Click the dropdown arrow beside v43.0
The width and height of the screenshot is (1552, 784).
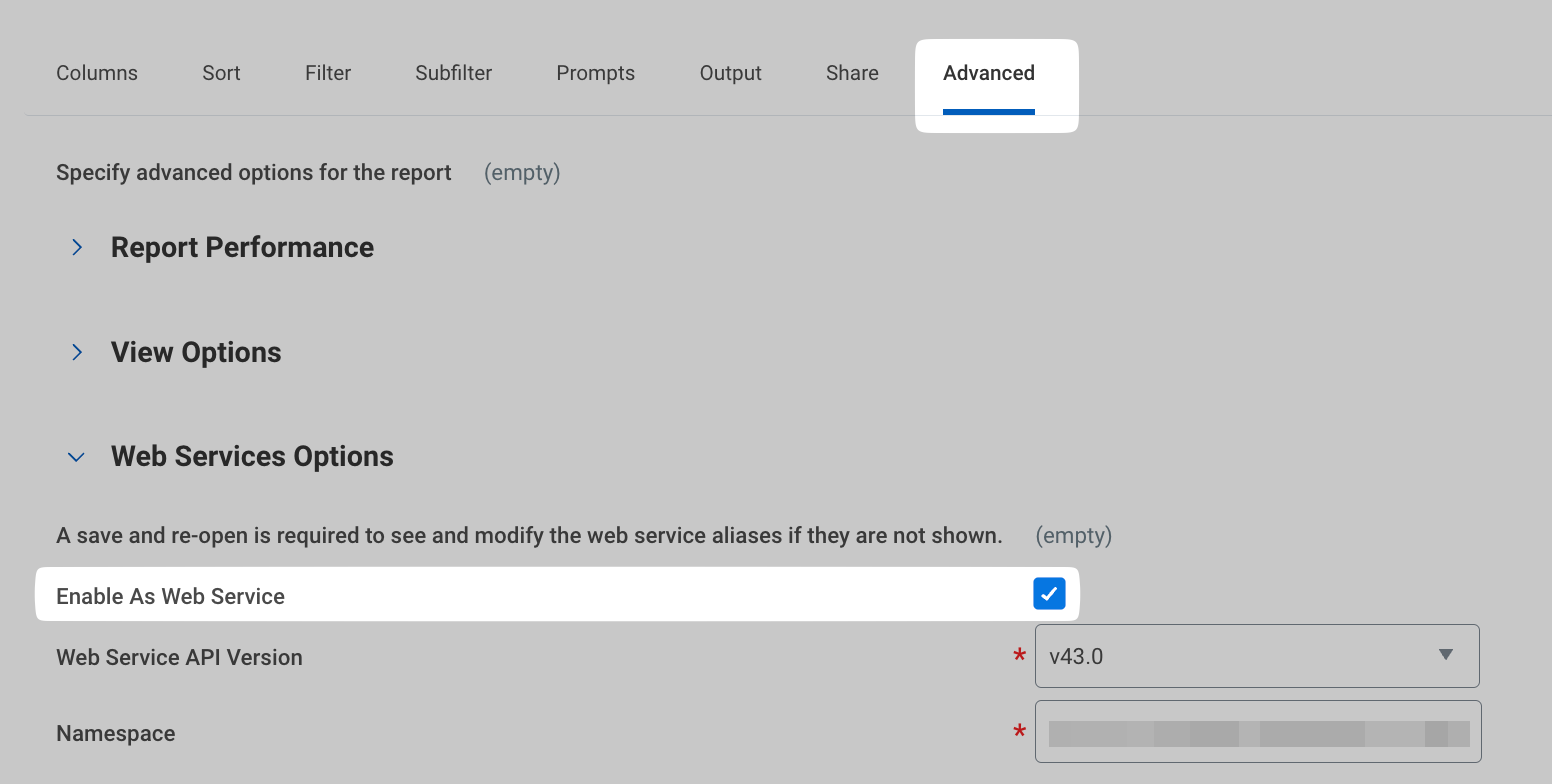coord(1445,655)
